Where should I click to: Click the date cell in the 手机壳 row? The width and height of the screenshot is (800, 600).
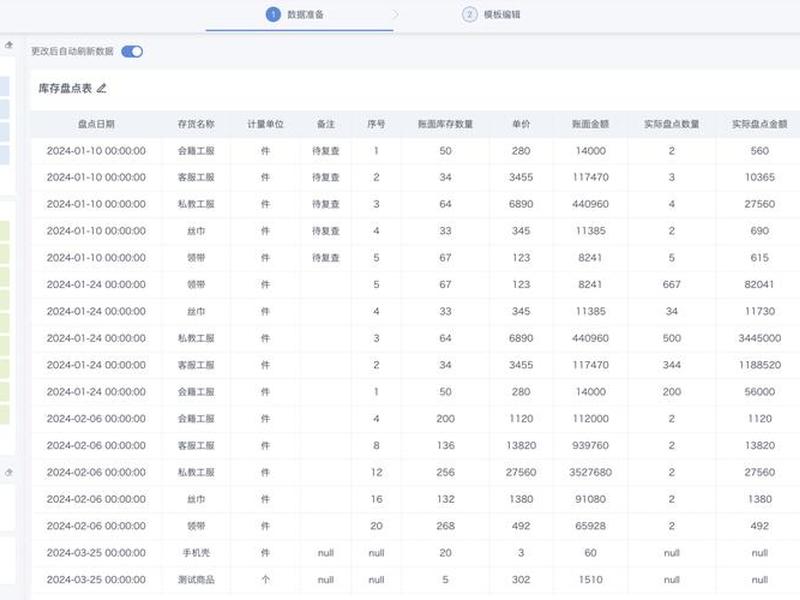[x=96, y=553]
